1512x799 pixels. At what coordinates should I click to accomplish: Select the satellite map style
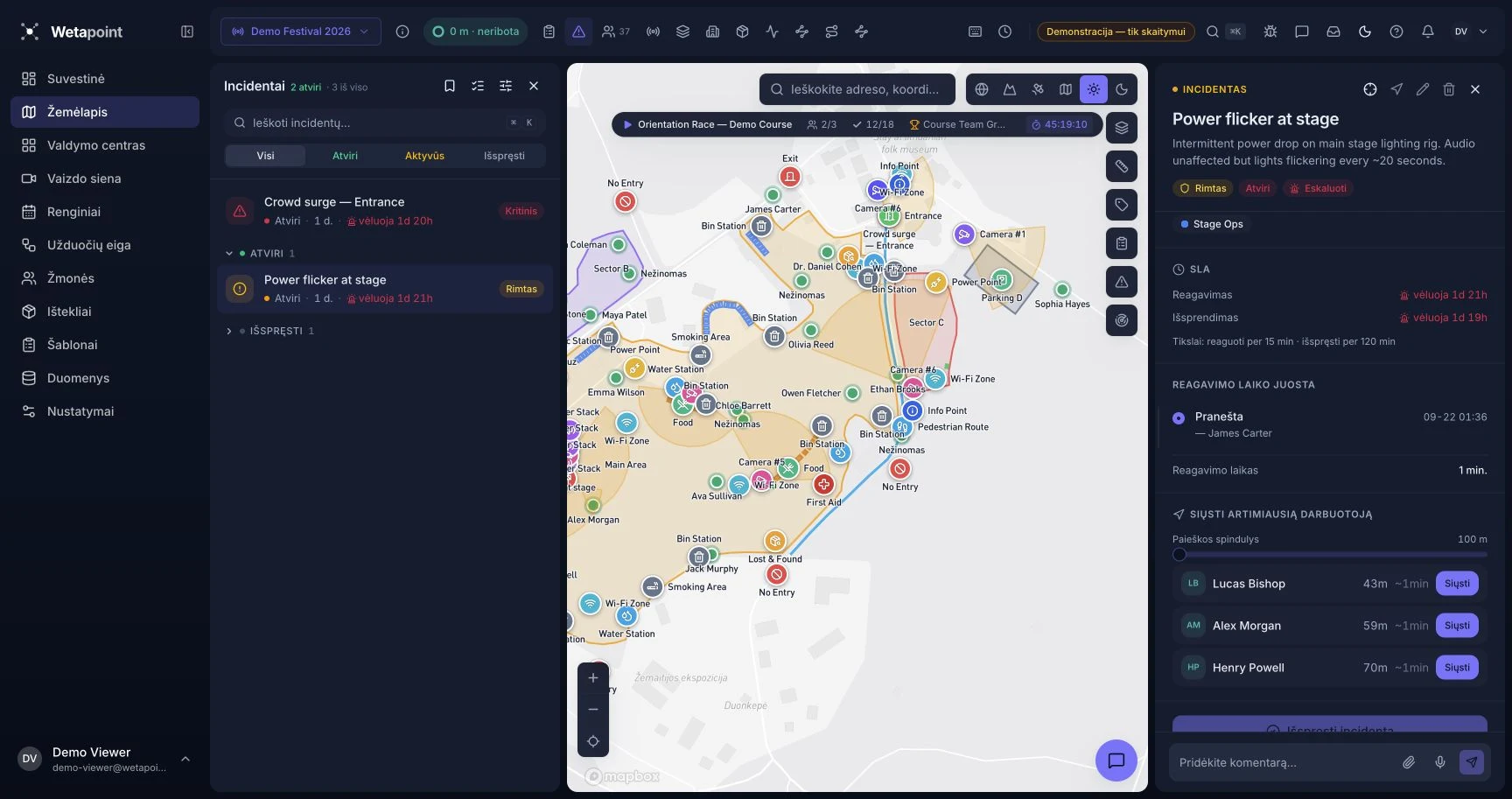pos(1038,89)
